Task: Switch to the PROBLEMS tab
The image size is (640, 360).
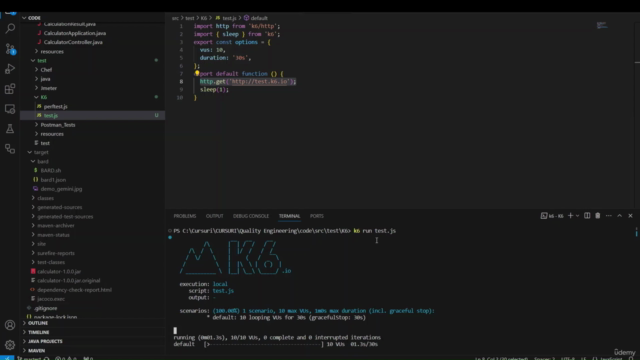Action: [184, 216]
